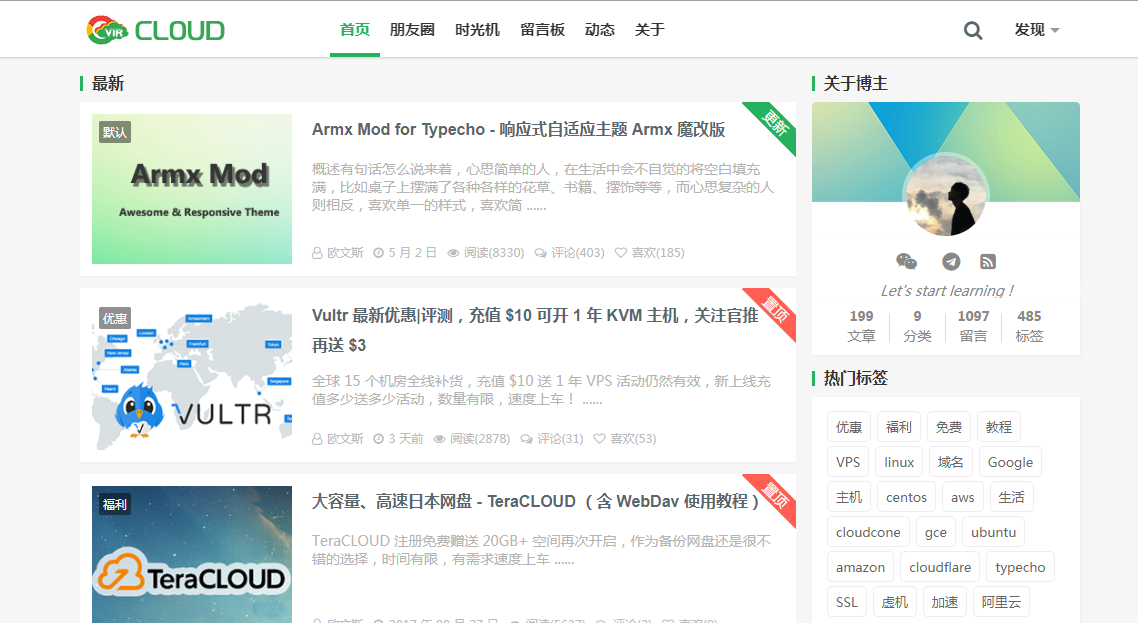This screenshot has width=1138, height=623.
Task: Open the Vultr 最新优惠 article title
Action: [x=535, y=330]
